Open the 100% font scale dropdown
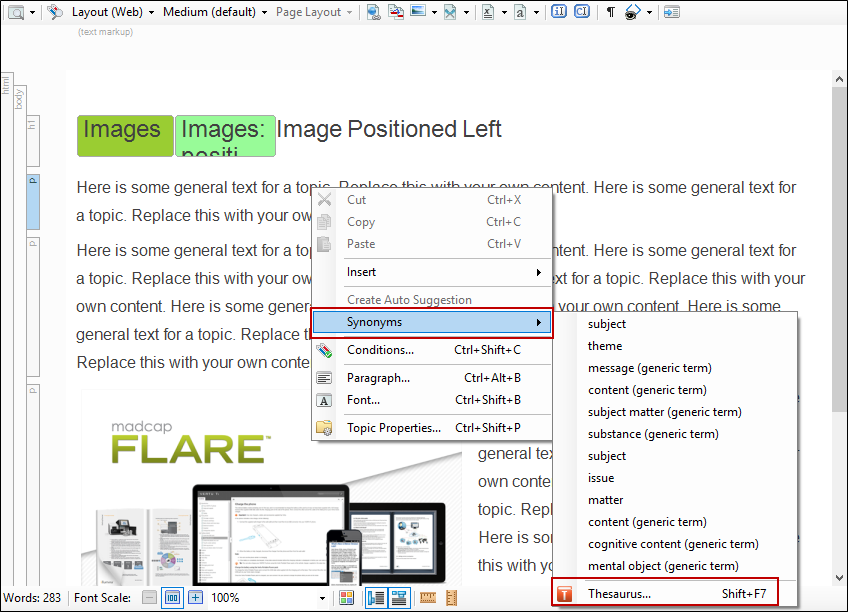 322,598
